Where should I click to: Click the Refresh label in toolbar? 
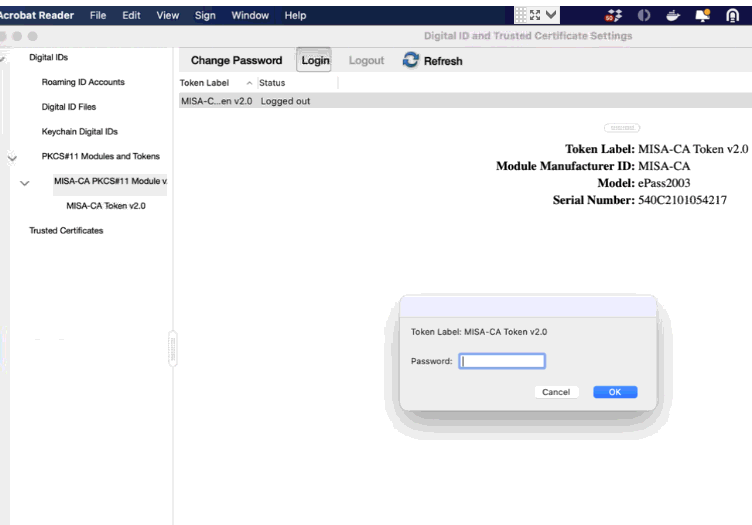click(443, 61)
